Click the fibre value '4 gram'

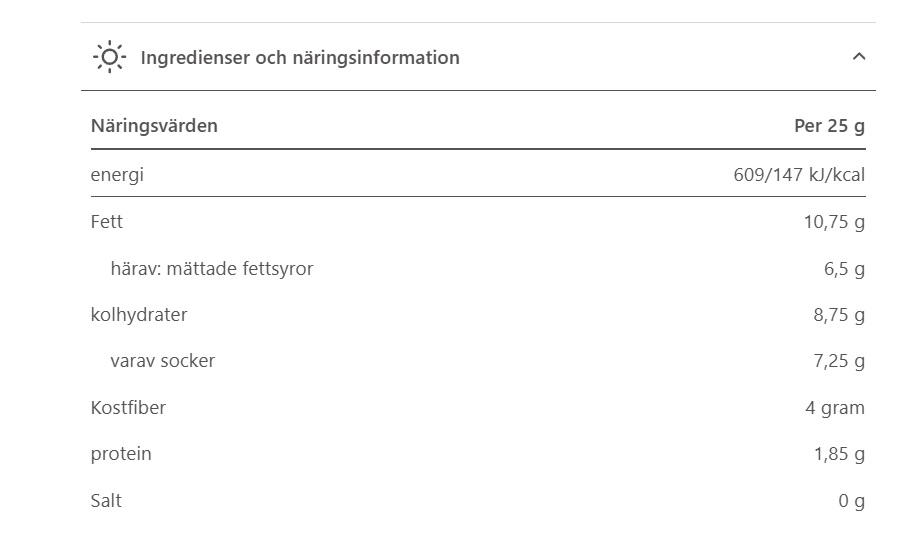[835, 408]
